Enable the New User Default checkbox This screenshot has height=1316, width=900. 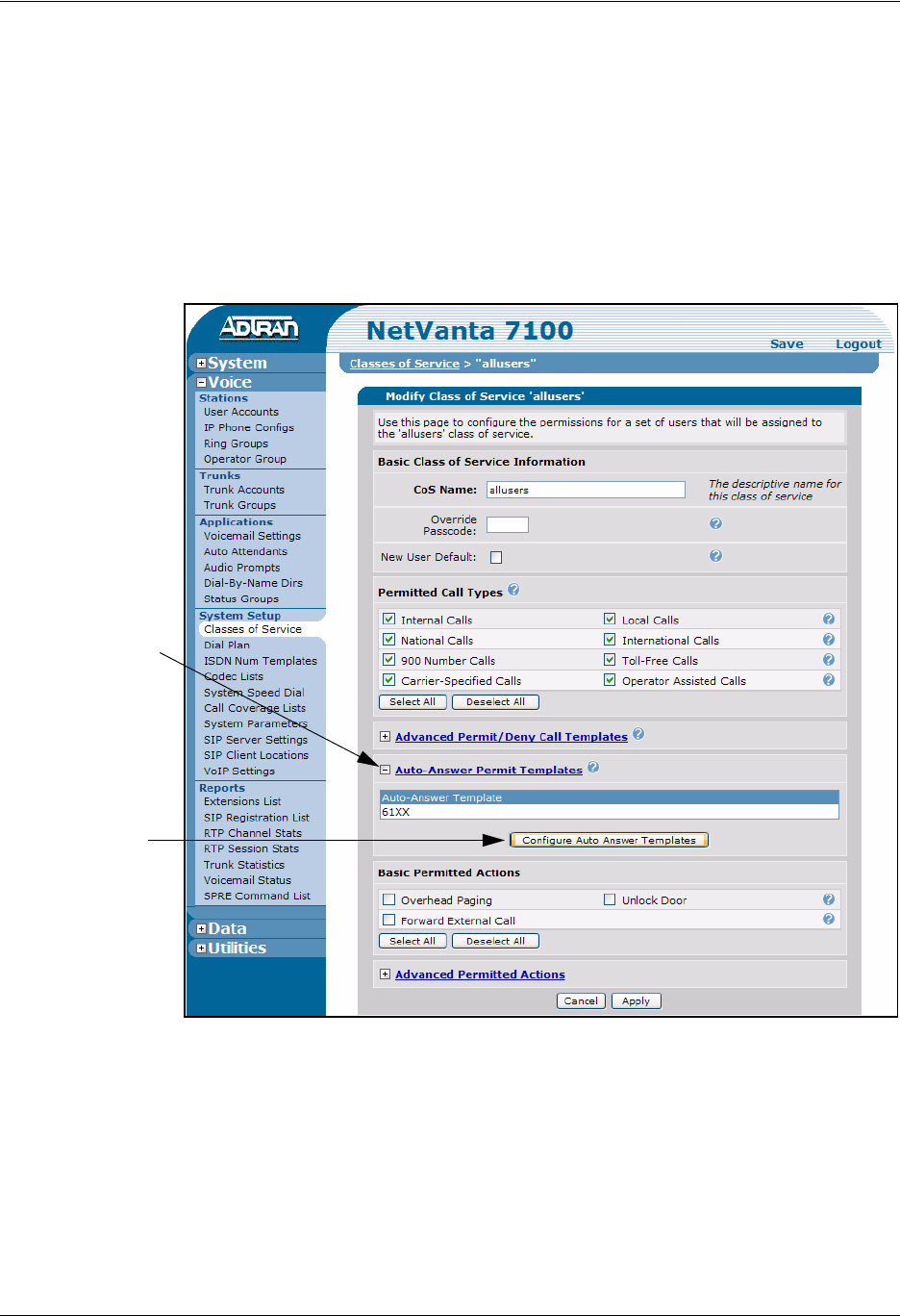click(496, 557)
